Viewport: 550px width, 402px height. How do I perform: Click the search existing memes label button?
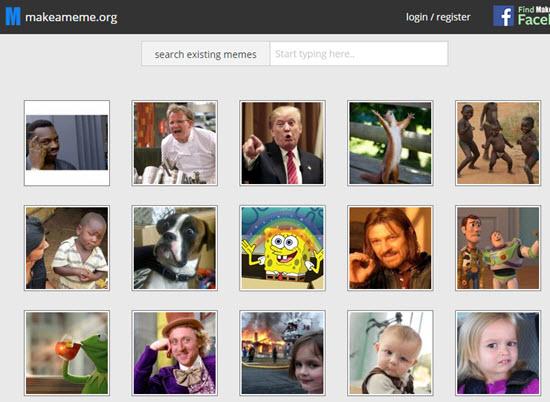point(206,54)
